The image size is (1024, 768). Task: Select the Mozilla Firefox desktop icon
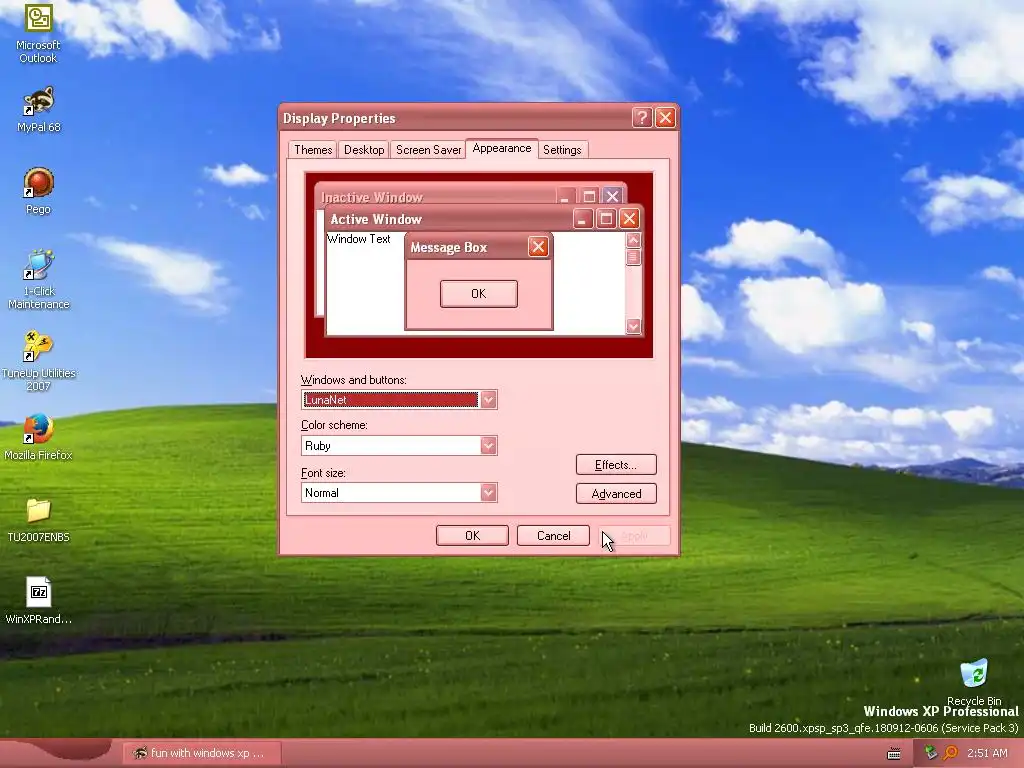coord(39,436)
